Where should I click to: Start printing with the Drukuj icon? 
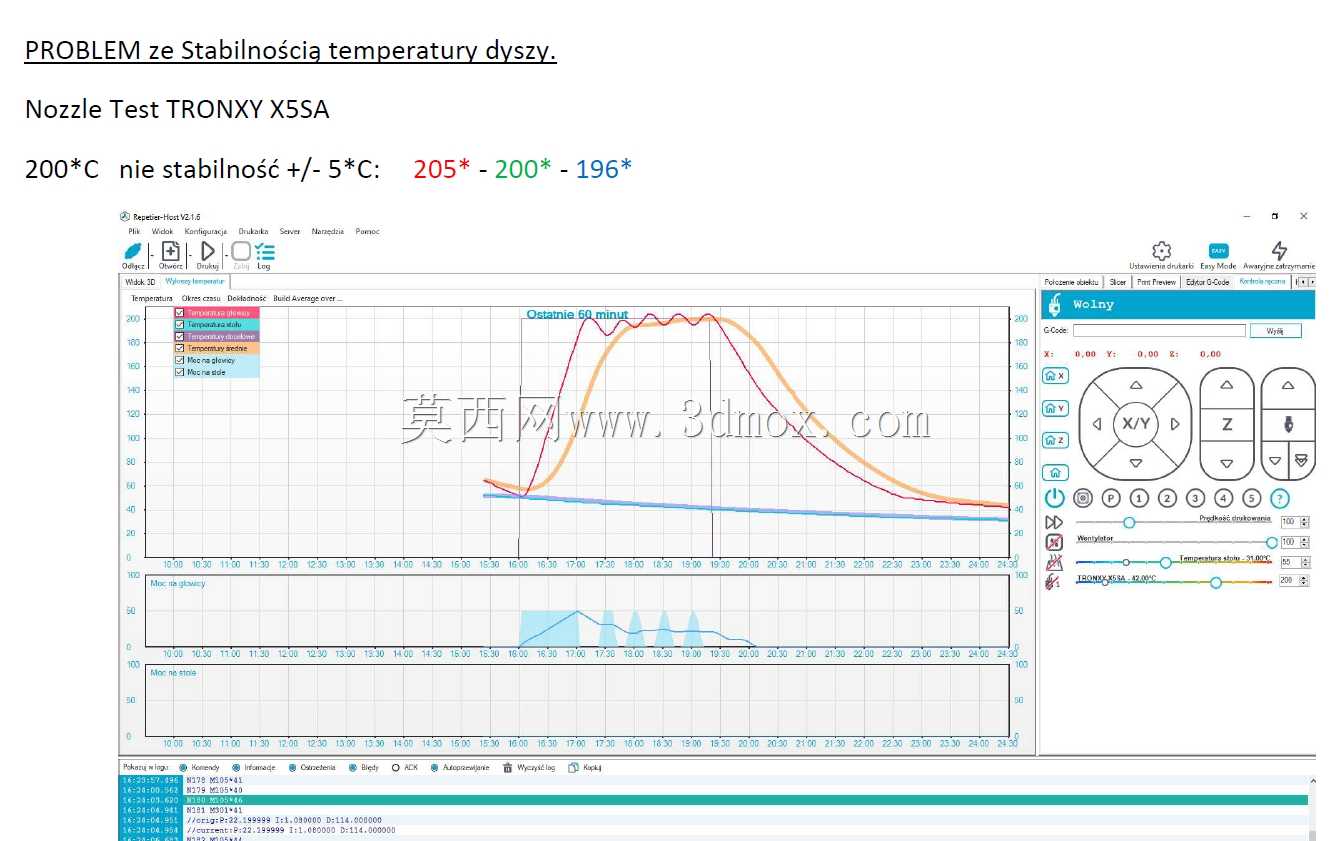click(x=208, y=252)
